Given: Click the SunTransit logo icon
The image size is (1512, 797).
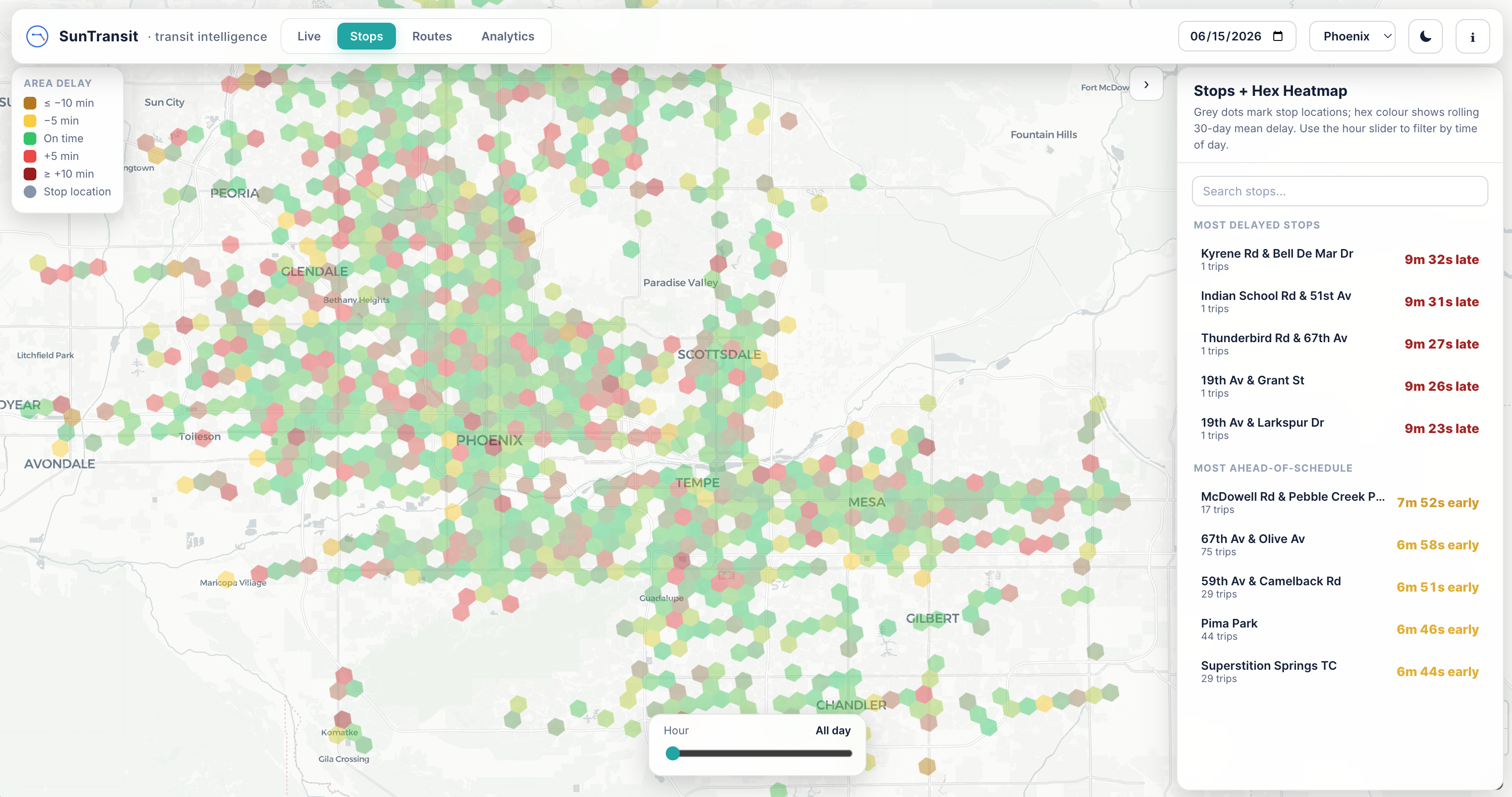Looking at the screenshot, I should 37,36.
